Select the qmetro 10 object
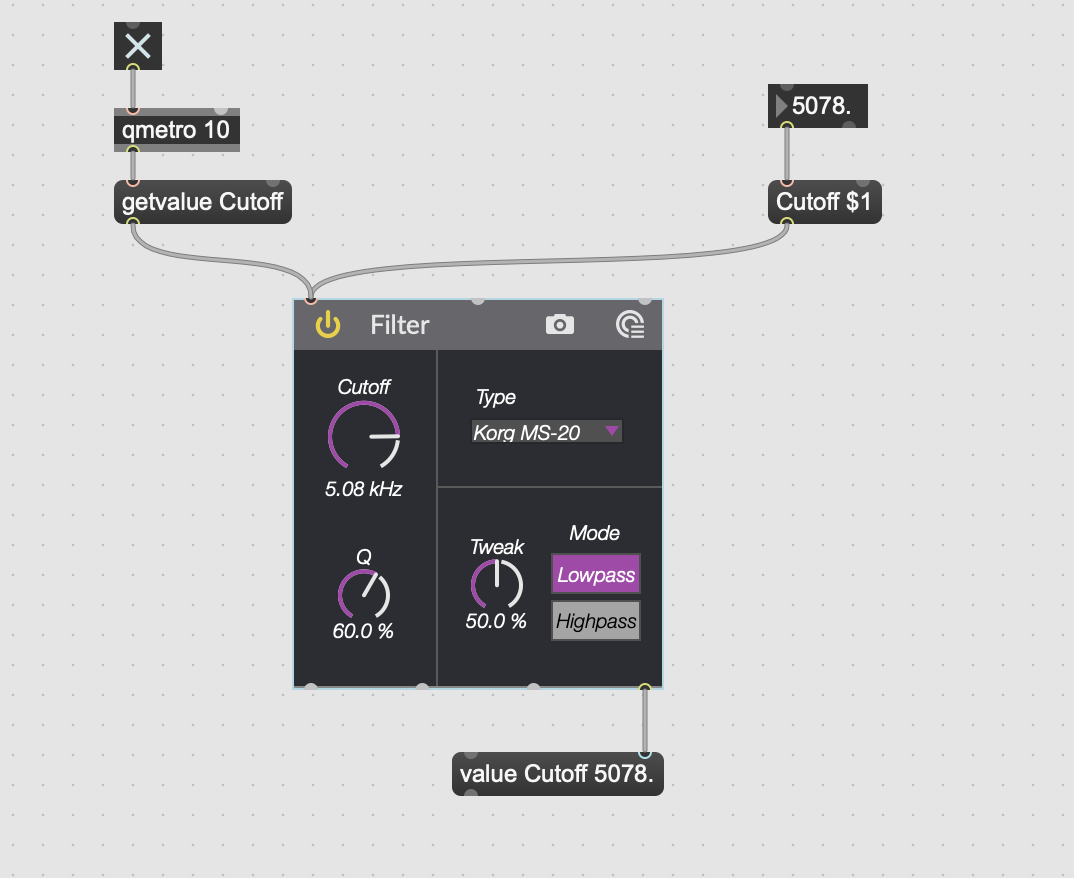Screen dimensions: 1074x878 click(177, 129)
